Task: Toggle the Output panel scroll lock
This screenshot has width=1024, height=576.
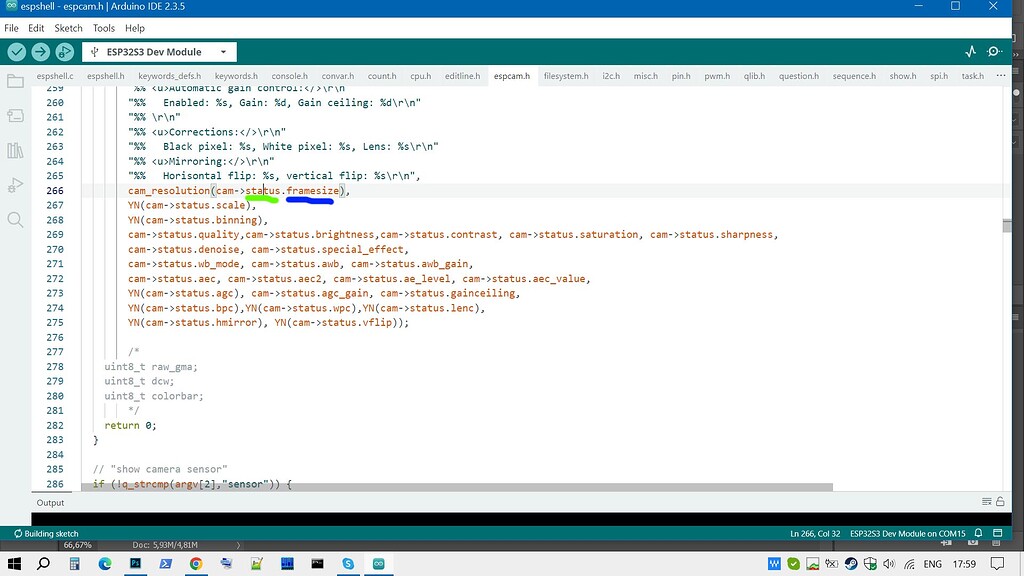Action: pos(1002,502)
